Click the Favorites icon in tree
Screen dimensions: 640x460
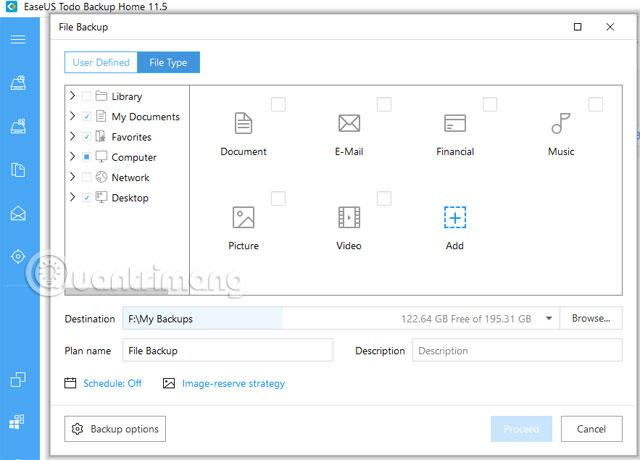101,136
